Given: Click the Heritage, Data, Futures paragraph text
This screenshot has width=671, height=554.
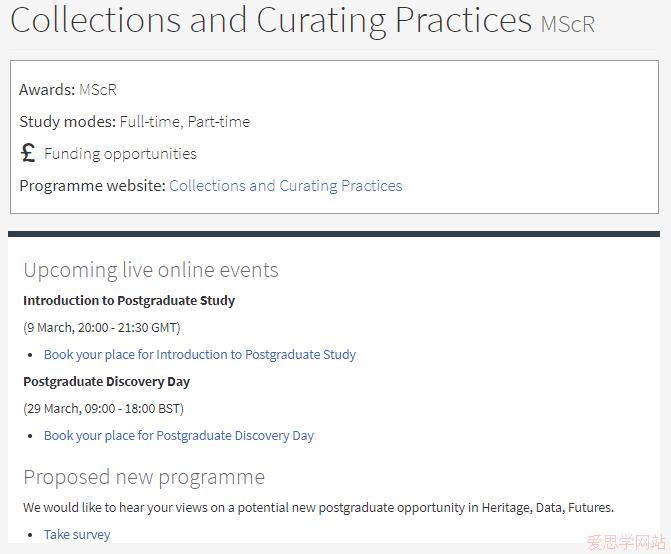Looking at the screenshot, I should pos(318,507).
